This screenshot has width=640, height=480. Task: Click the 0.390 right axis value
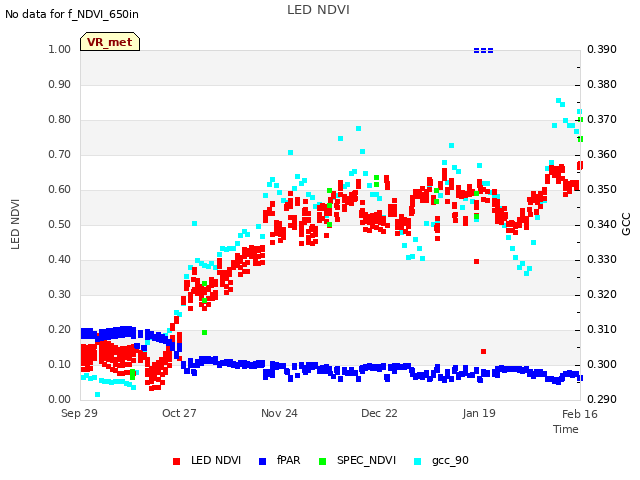click(602, 49)
